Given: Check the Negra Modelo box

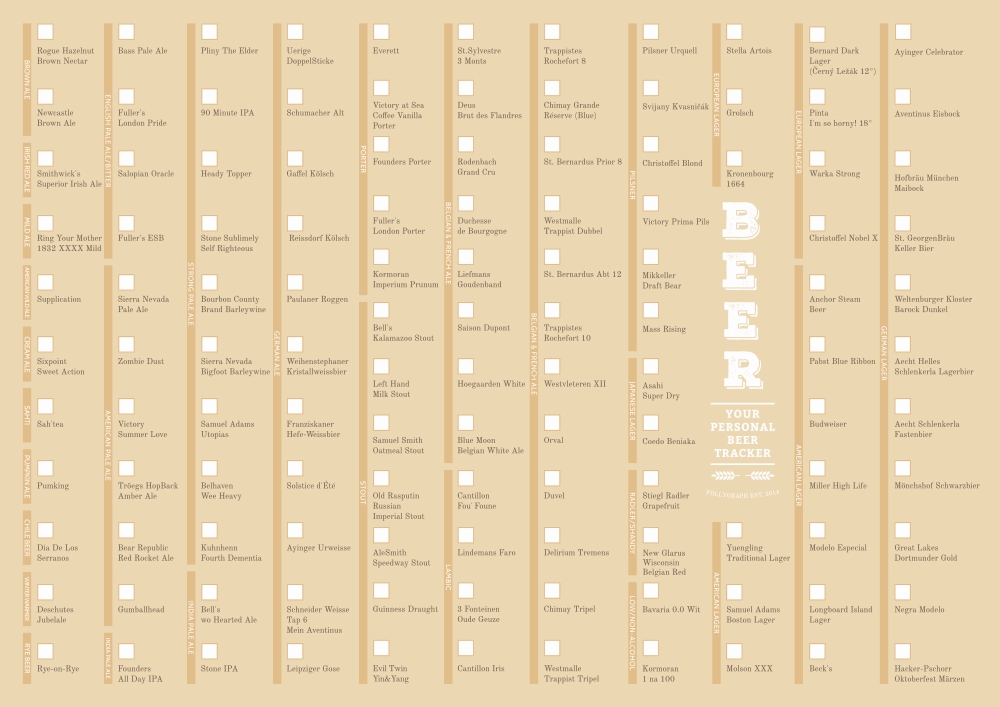Looking at the screenshot, I should (x=902, y=592).
